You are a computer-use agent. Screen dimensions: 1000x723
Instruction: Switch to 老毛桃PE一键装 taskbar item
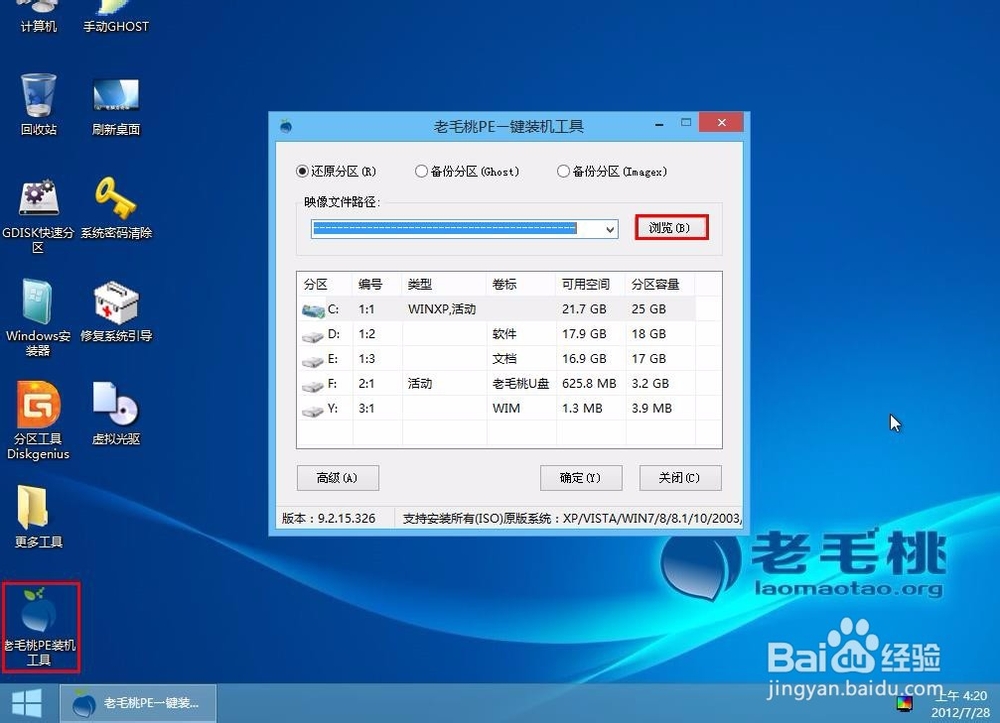tap(138, 703)
